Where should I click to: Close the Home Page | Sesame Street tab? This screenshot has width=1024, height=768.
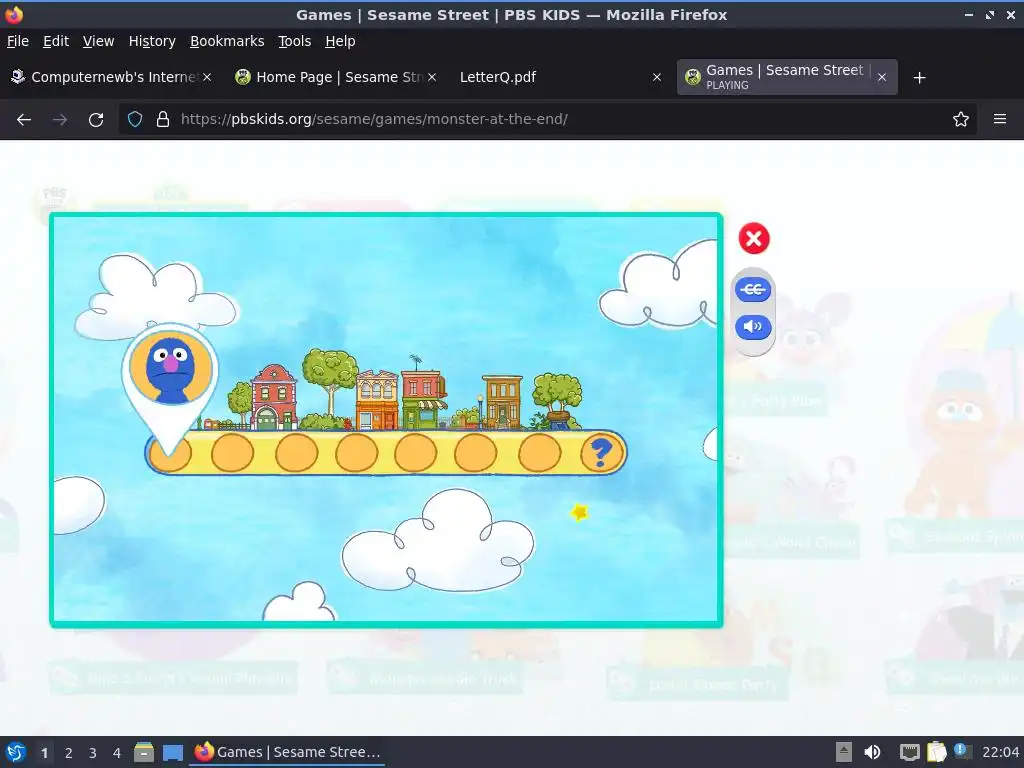tap(432, 77)
